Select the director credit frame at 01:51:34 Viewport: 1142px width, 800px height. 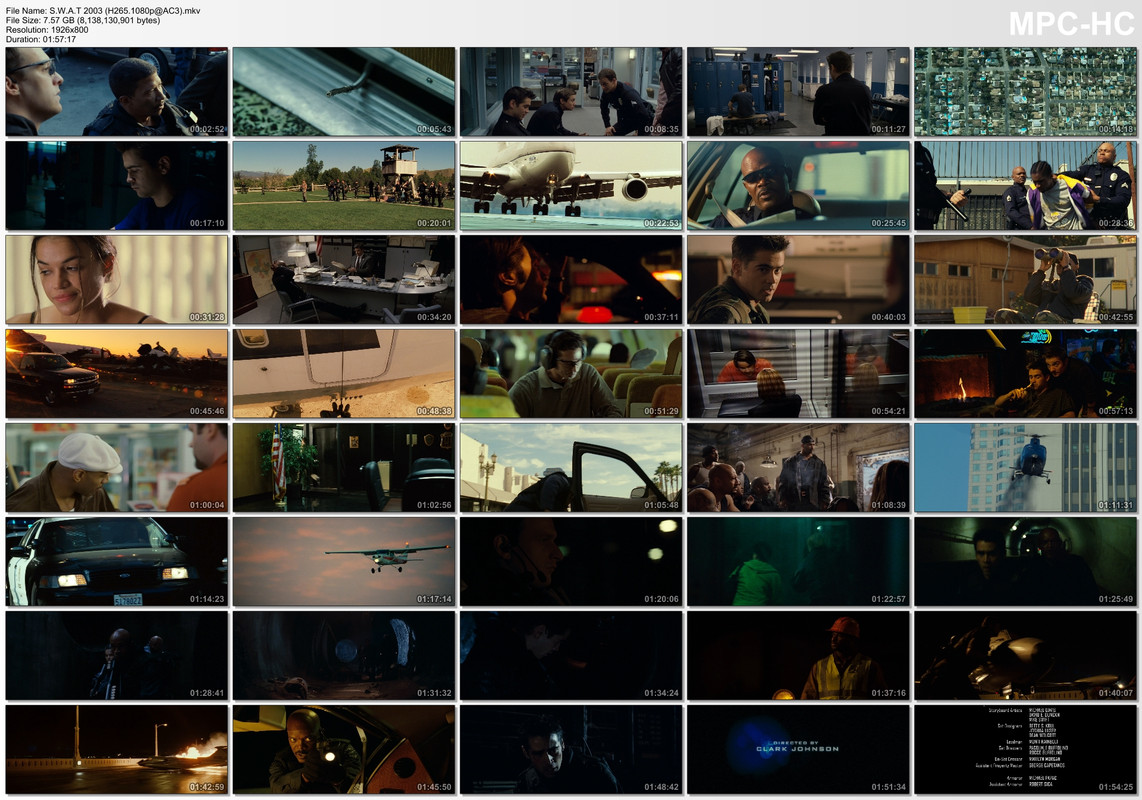click(x=798, y=750)
